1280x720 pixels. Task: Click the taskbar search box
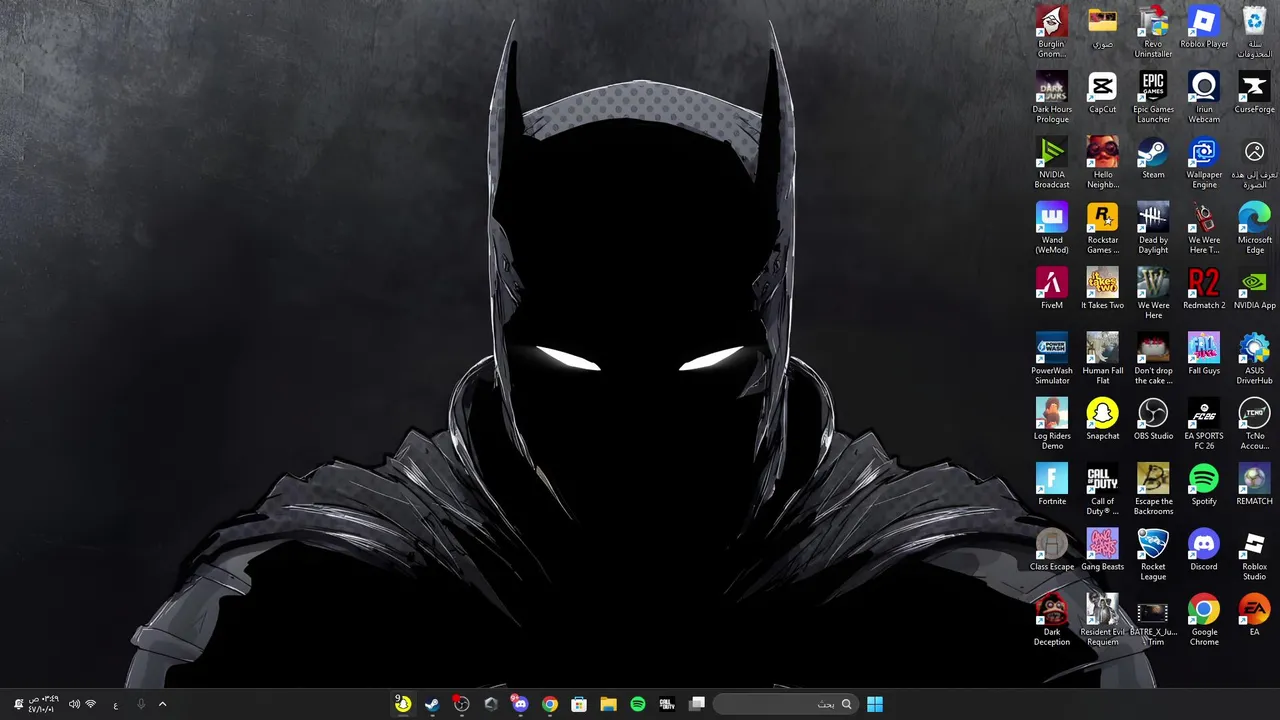pyautogui.click(x=785, y=704)
